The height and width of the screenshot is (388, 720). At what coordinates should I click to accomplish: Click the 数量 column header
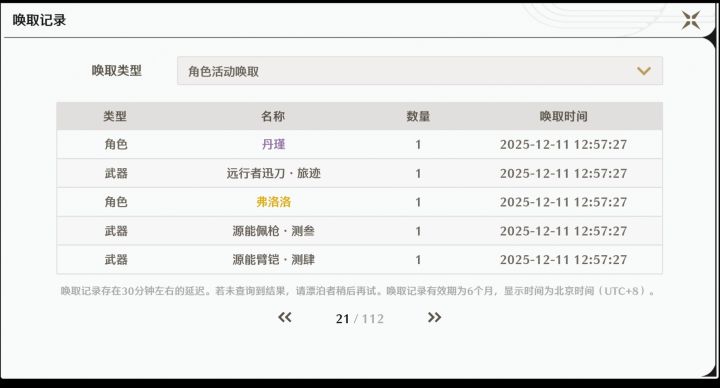[418, 116]
